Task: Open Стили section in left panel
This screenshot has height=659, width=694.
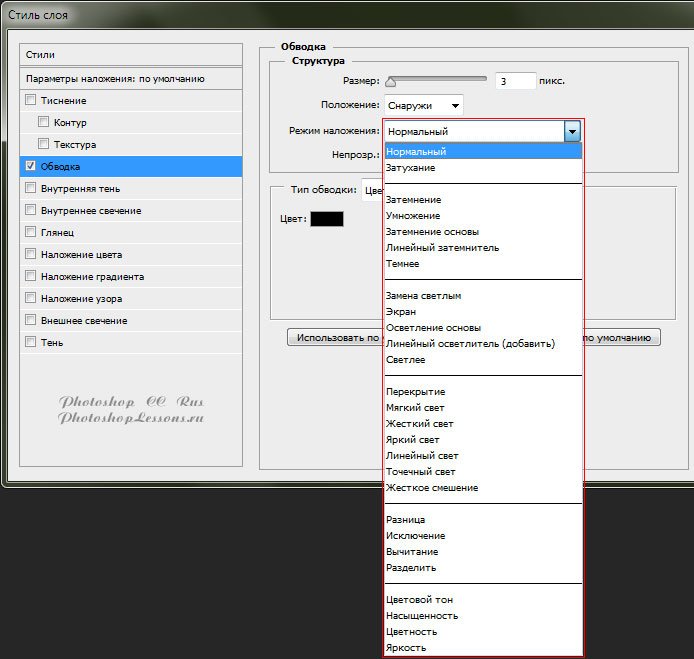Action: click(131, 54)
